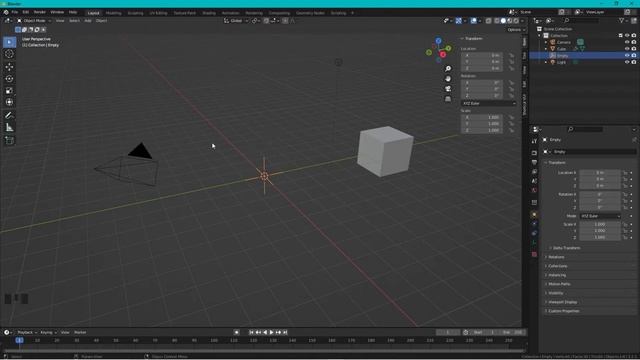The image size is (640, 360).
Task: Open the File menu
Action: click(x=15, y=12)
